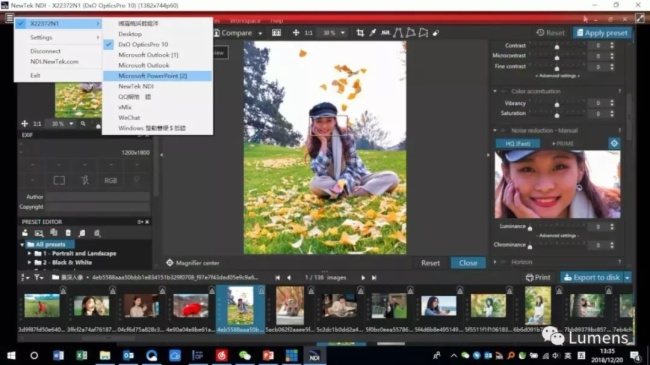
Task: Choose Disconnect from the NDI menu
Action: [x=45, y=51]
